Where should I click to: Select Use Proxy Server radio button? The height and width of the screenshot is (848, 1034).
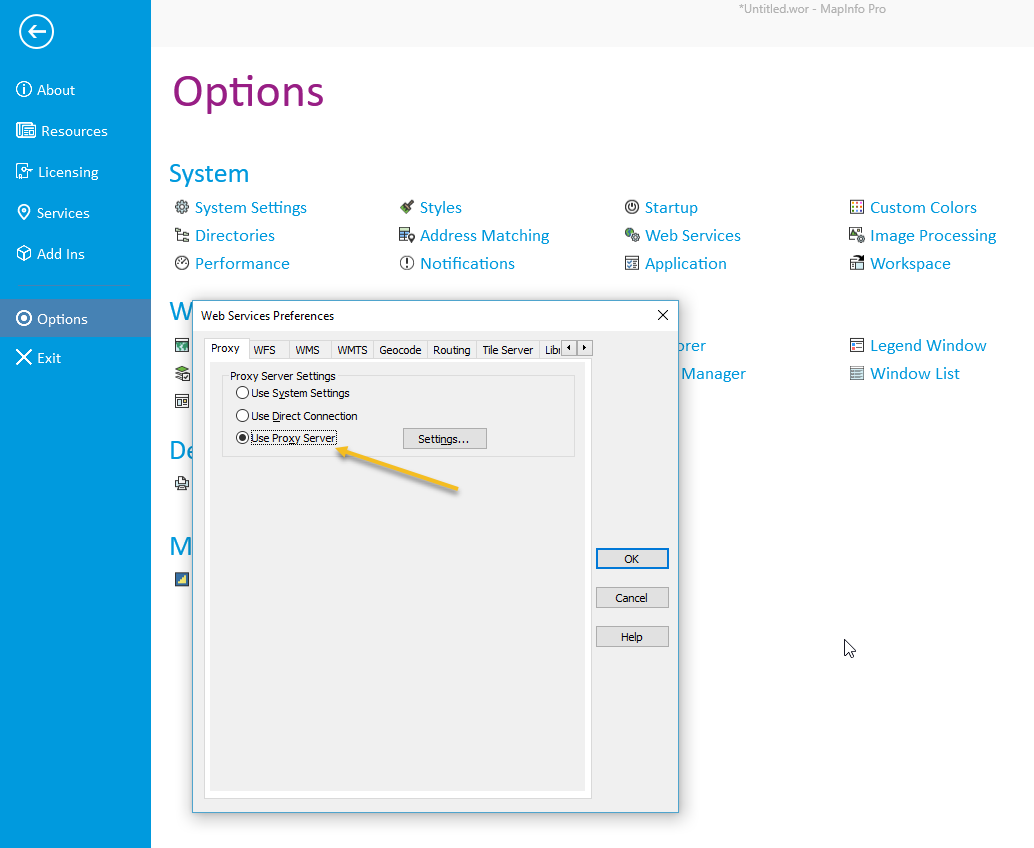[x=242, y=438]
